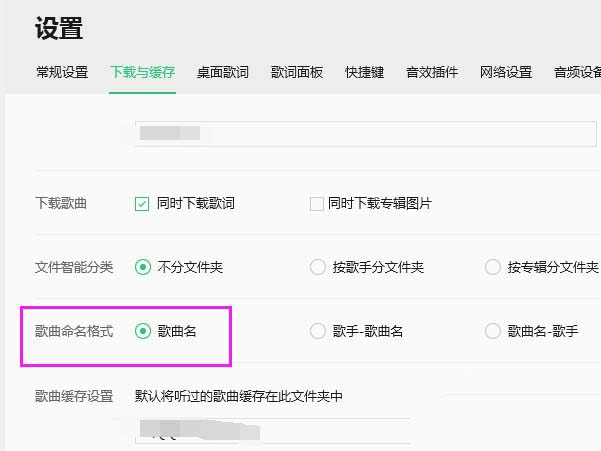This screenshot has width=601, height=451.
Task: Select 歌曲名 as naming format
Action: point(142,330)
